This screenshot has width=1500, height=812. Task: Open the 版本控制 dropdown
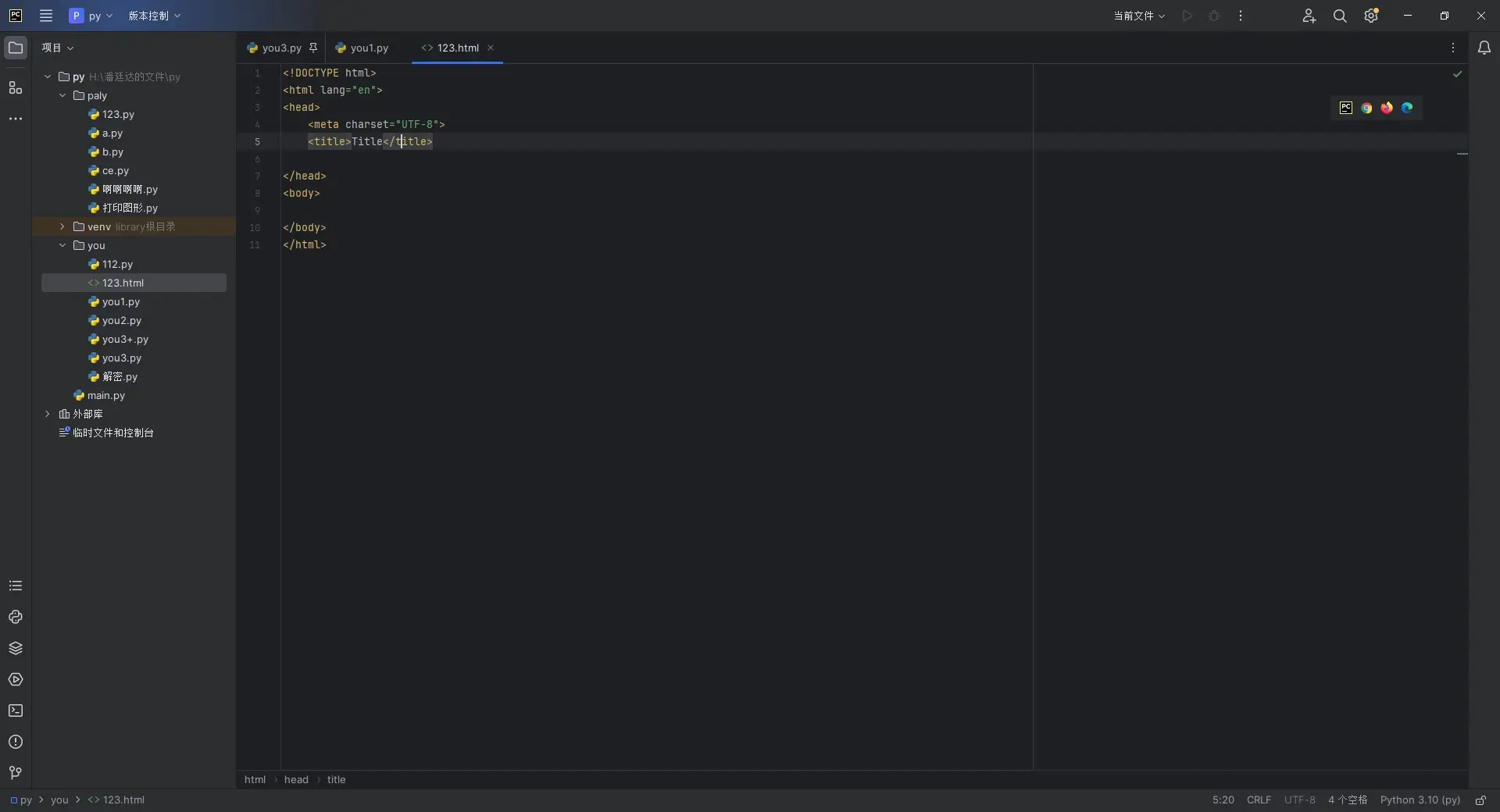pyautogui.click(x=154, y=16)
